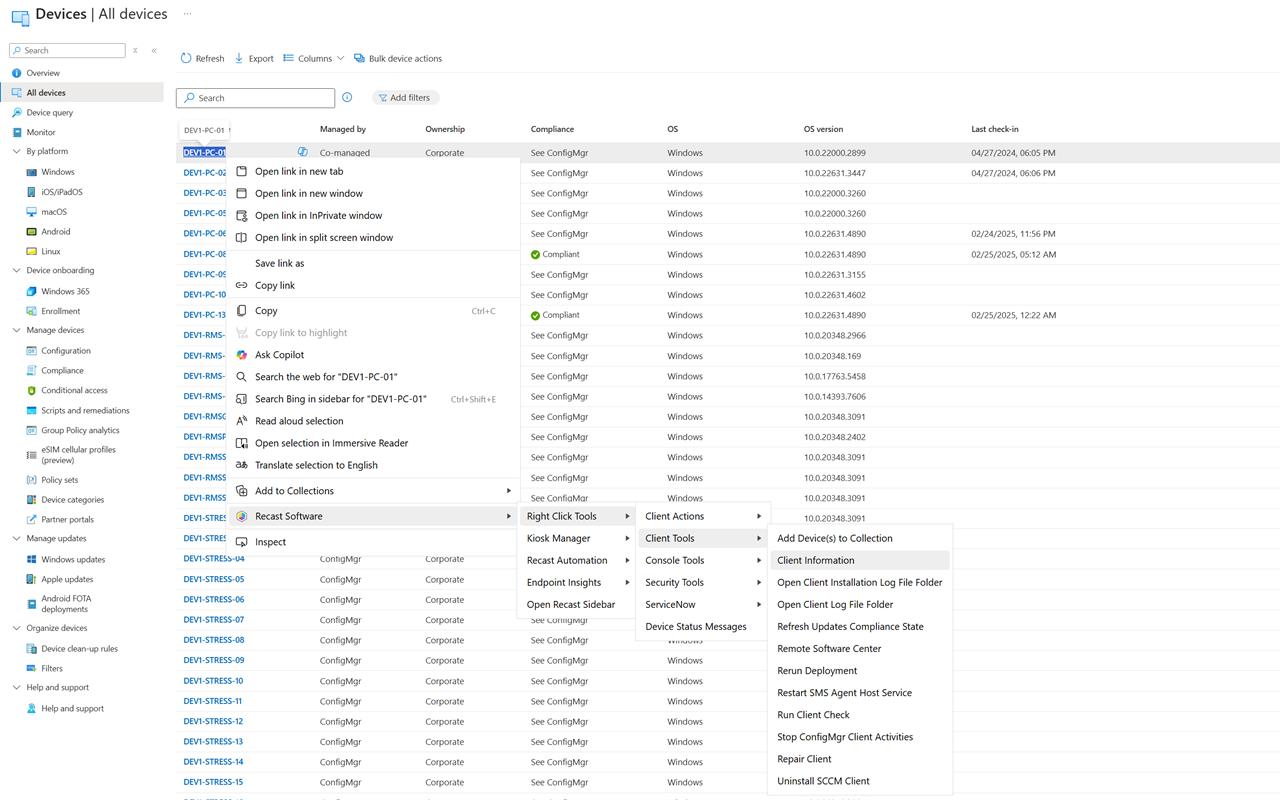Image resolution: width=1280 pixels, height=800 pixels.
Task: Collapse the Help and support section
Action: pyautogui.click(x=16, y=688)
